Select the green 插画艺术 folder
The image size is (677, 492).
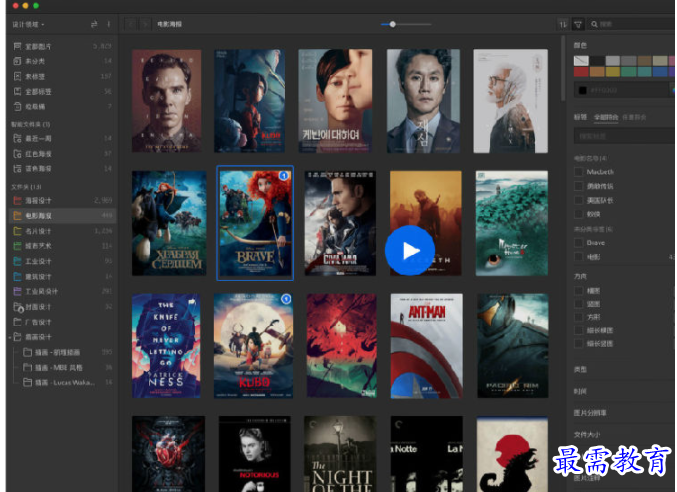[x=62, y=246]
